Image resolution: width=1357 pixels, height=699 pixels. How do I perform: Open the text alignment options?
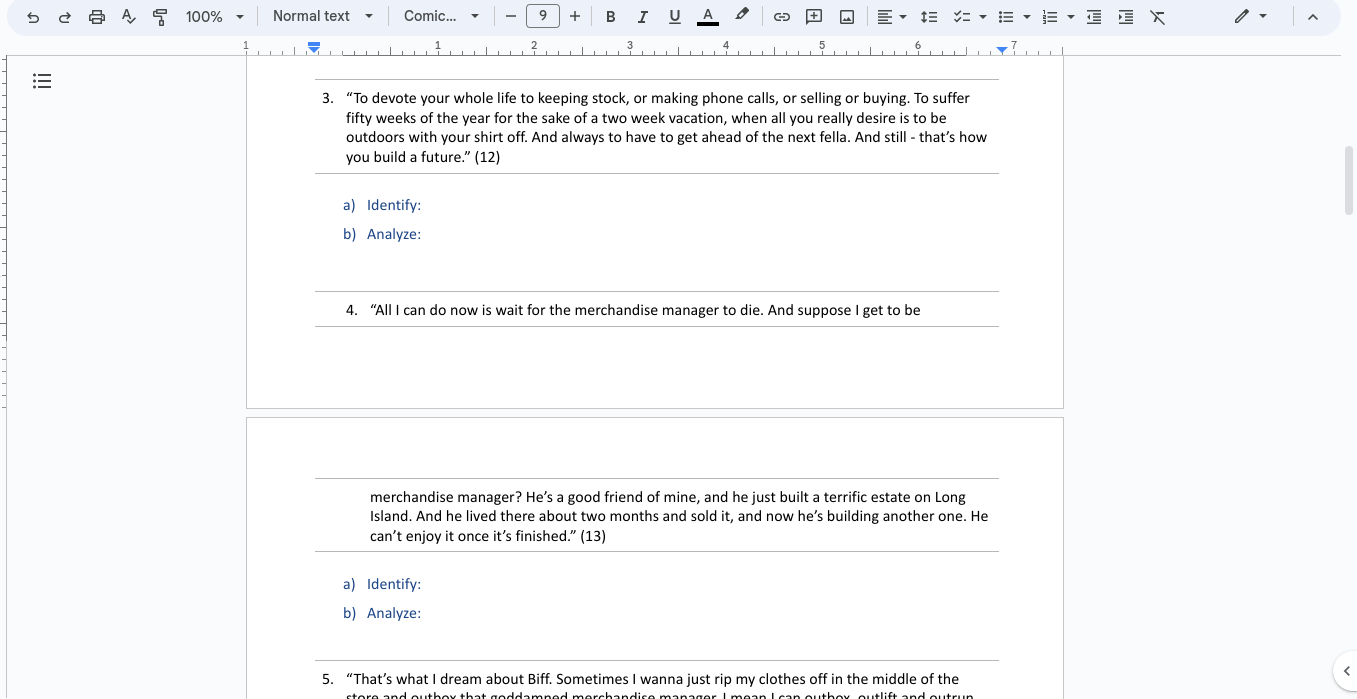(891, 16)
